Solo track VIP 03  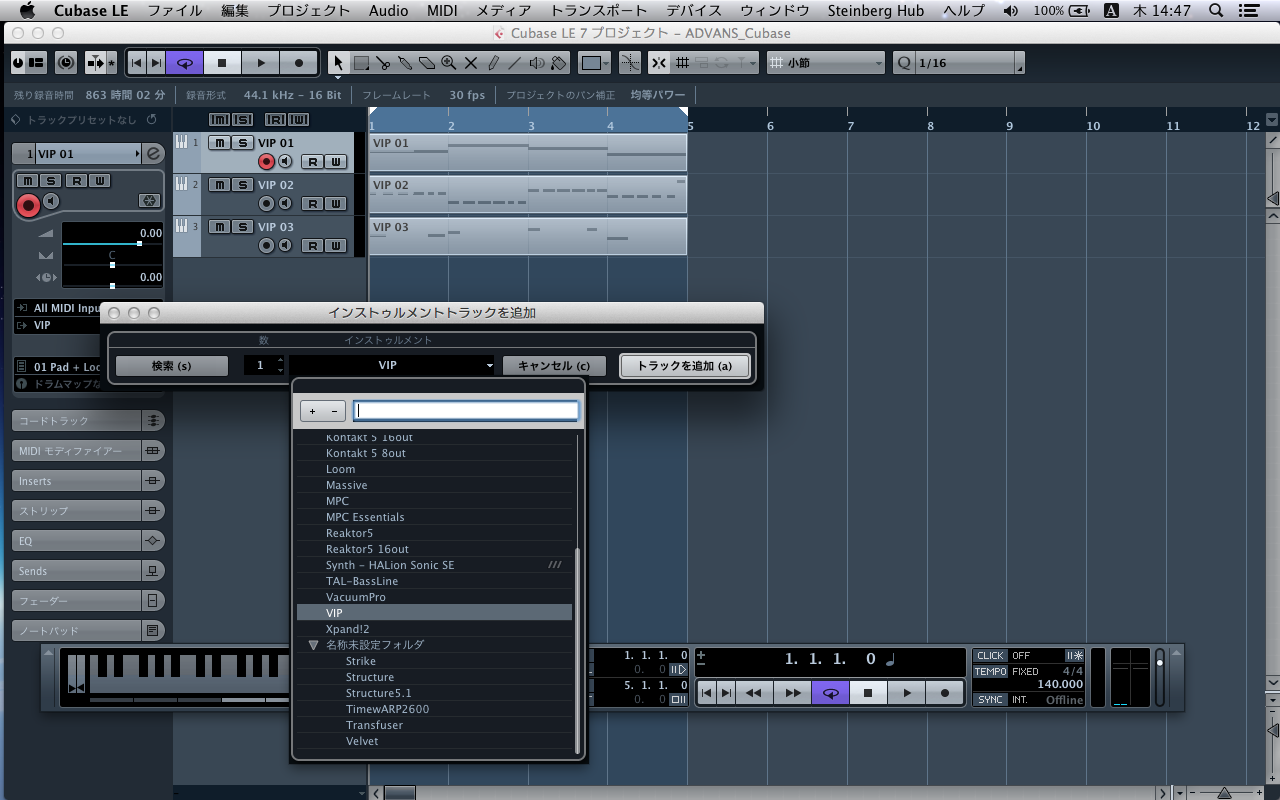click(x=242, y=227)
